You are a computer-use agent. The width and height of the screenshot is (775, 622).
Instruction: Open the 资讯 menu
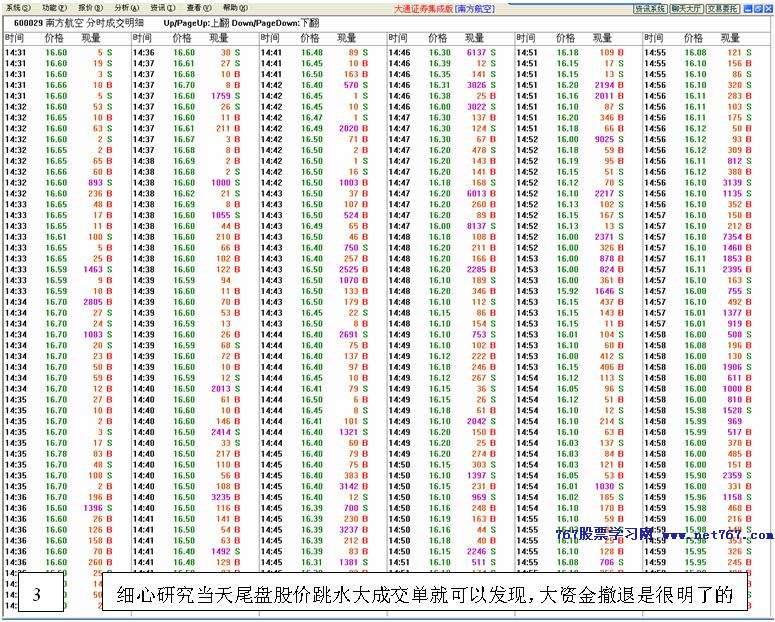pos(160,7)
